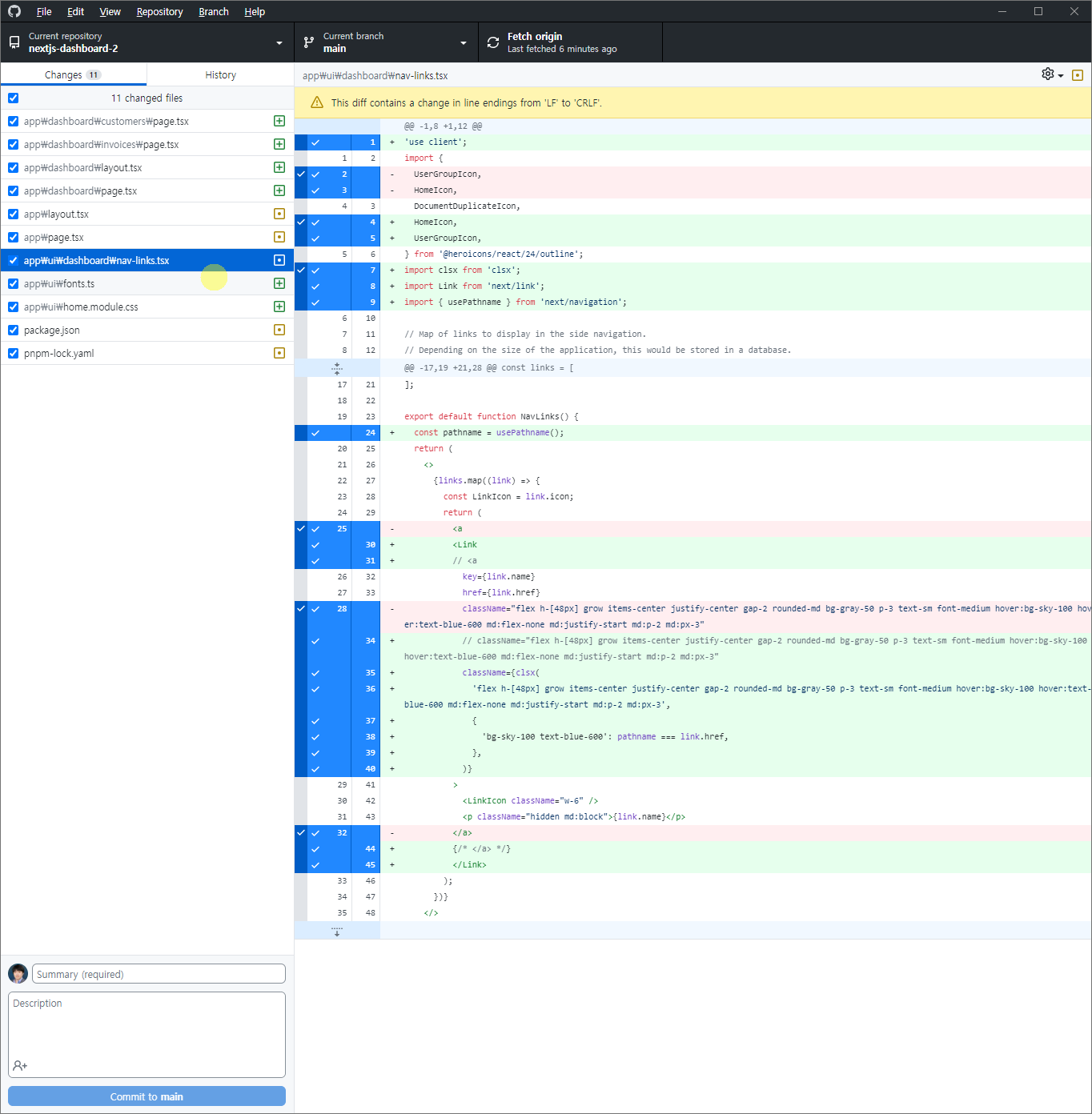Screen dimensions: 1092x1114
Task: Click the GitHub logo icon top-left
Action: (x=14, y=11)
